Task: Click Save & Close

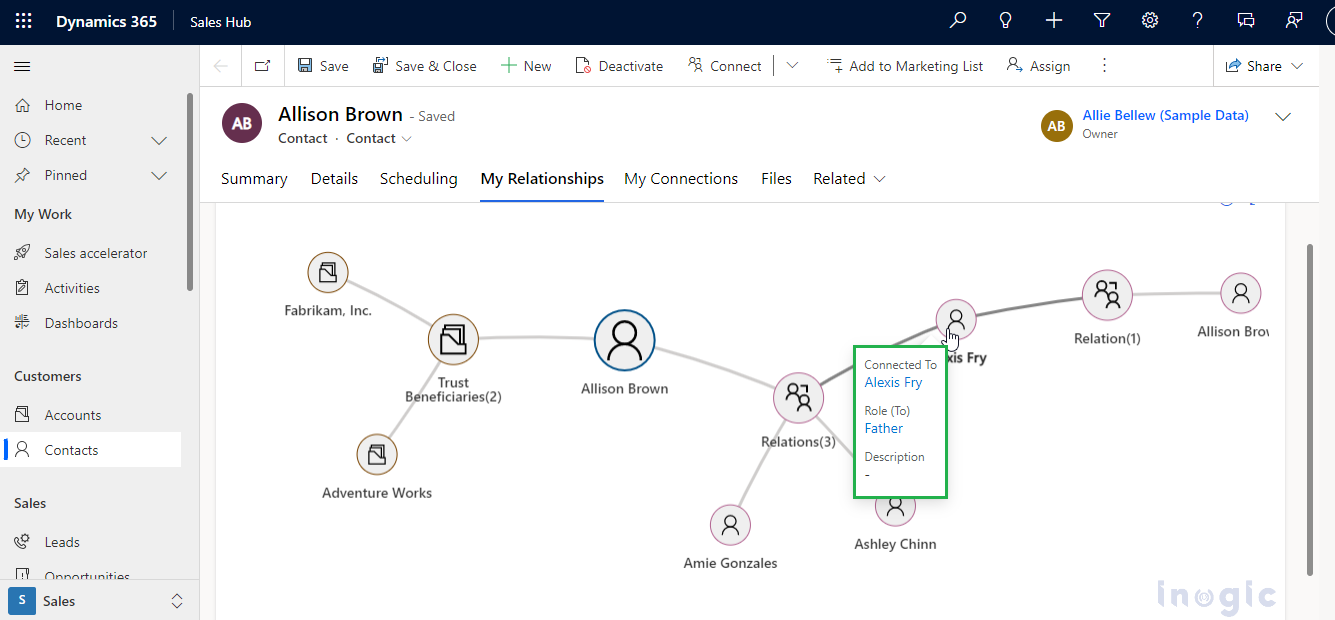Action: point(424,66)
